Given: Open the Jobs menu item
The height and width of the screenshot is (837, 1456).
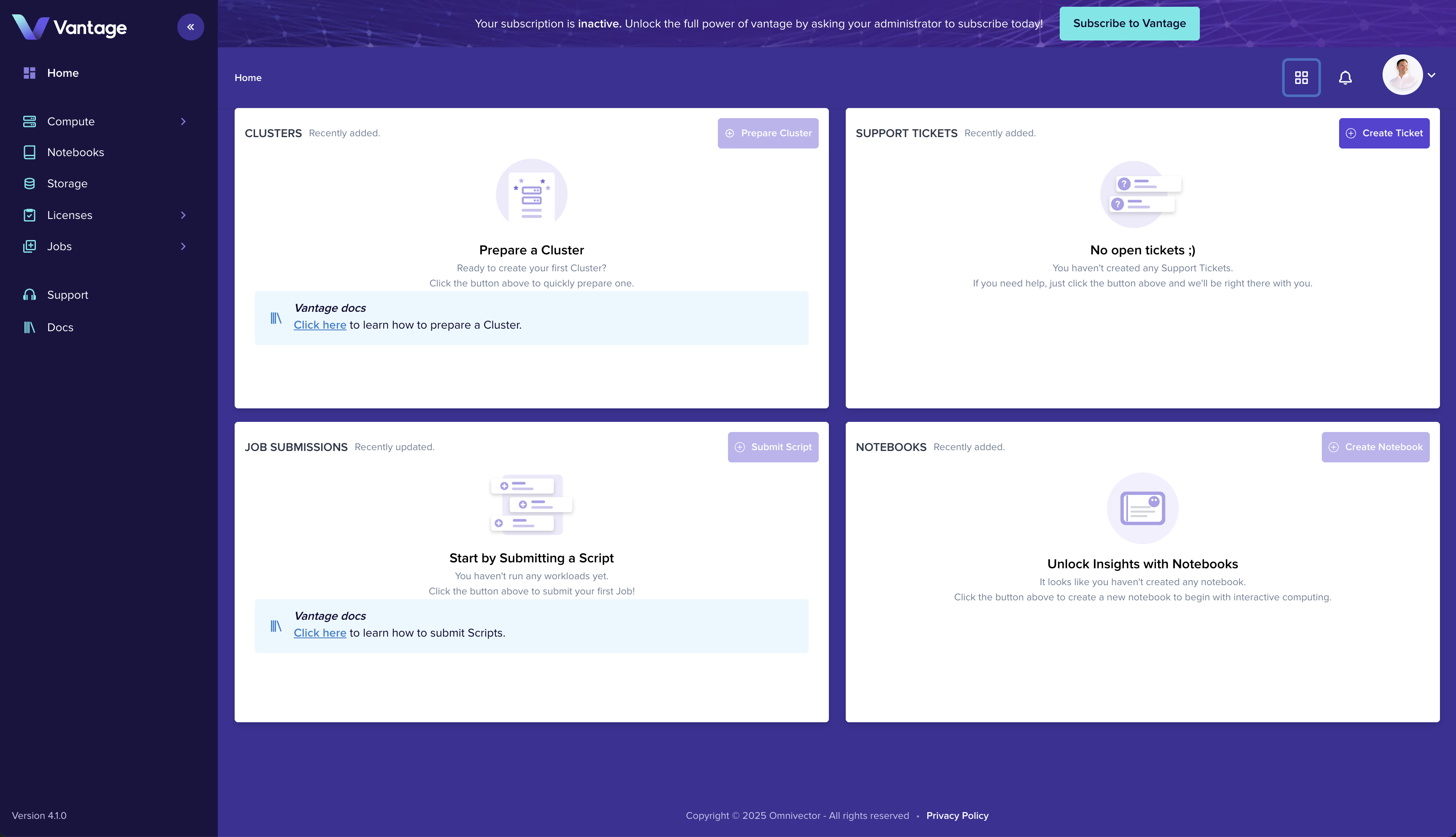Looking at the screenshot, I should 59,246.
